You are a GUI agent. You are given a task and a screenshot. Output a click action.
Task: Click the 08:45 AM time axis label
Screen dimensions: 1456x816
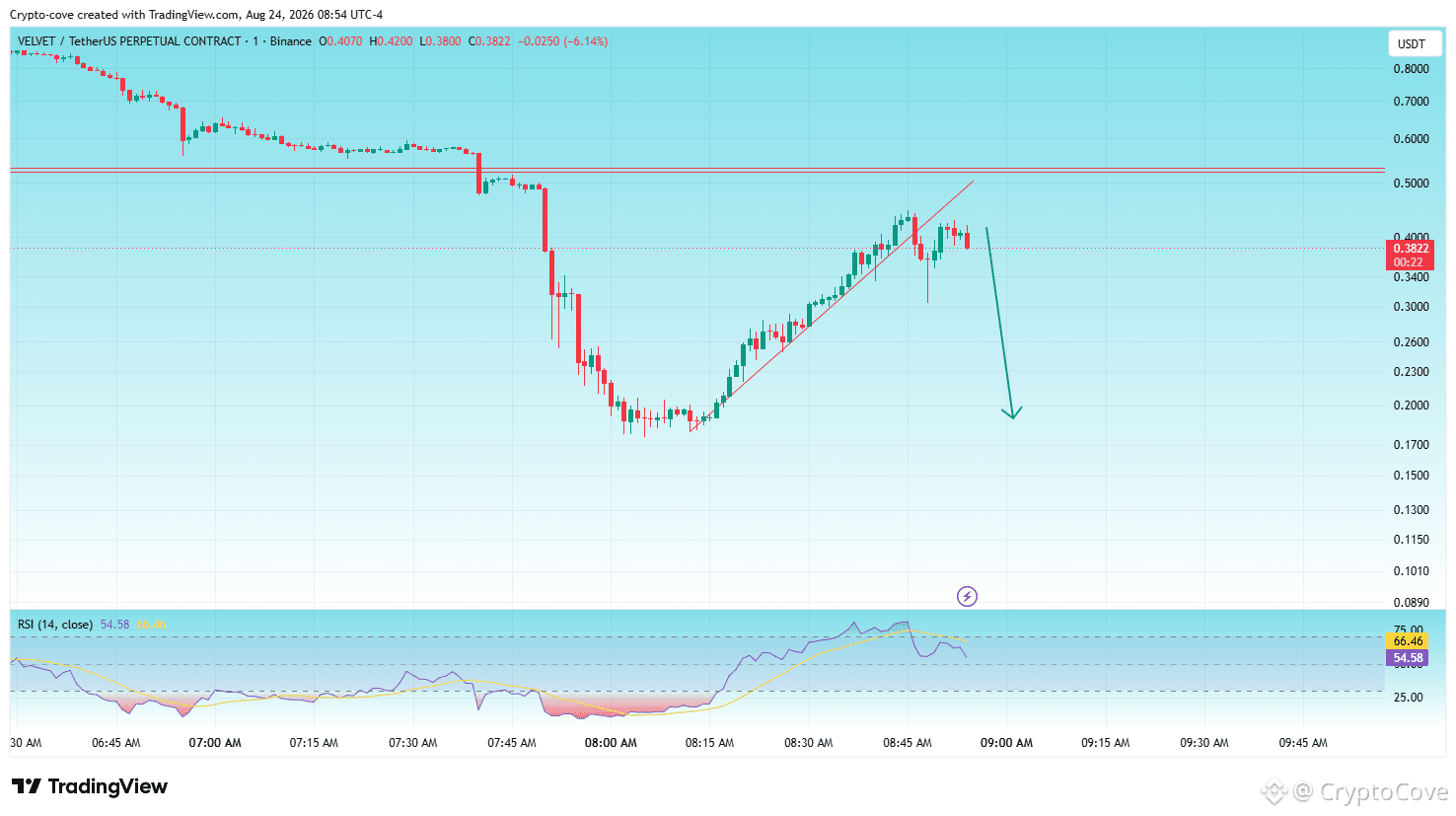(908, 743)
